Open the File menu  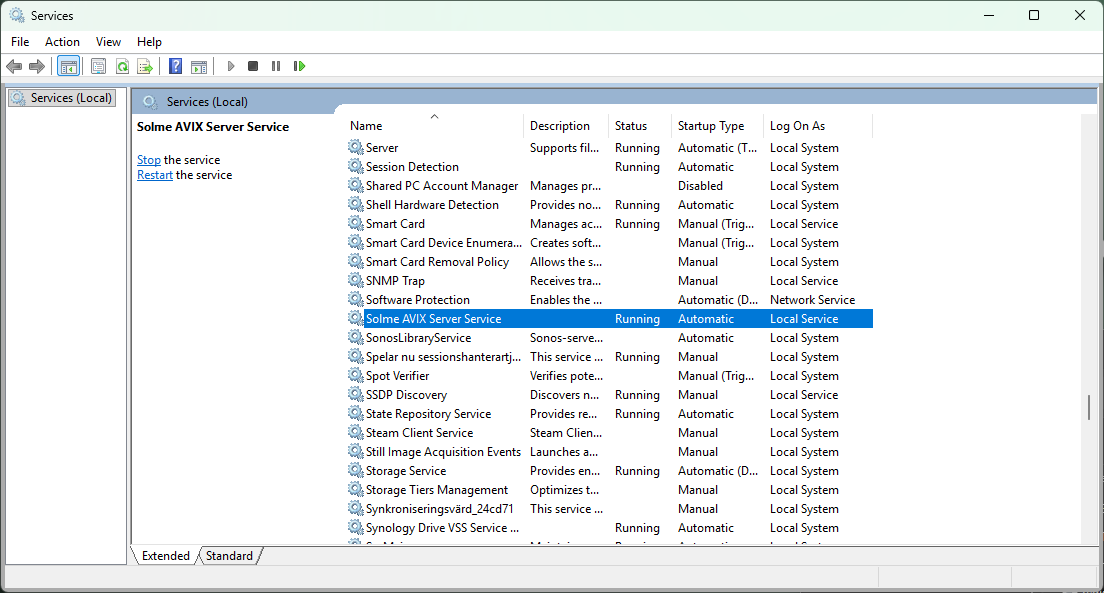click(x=20, y=42)
